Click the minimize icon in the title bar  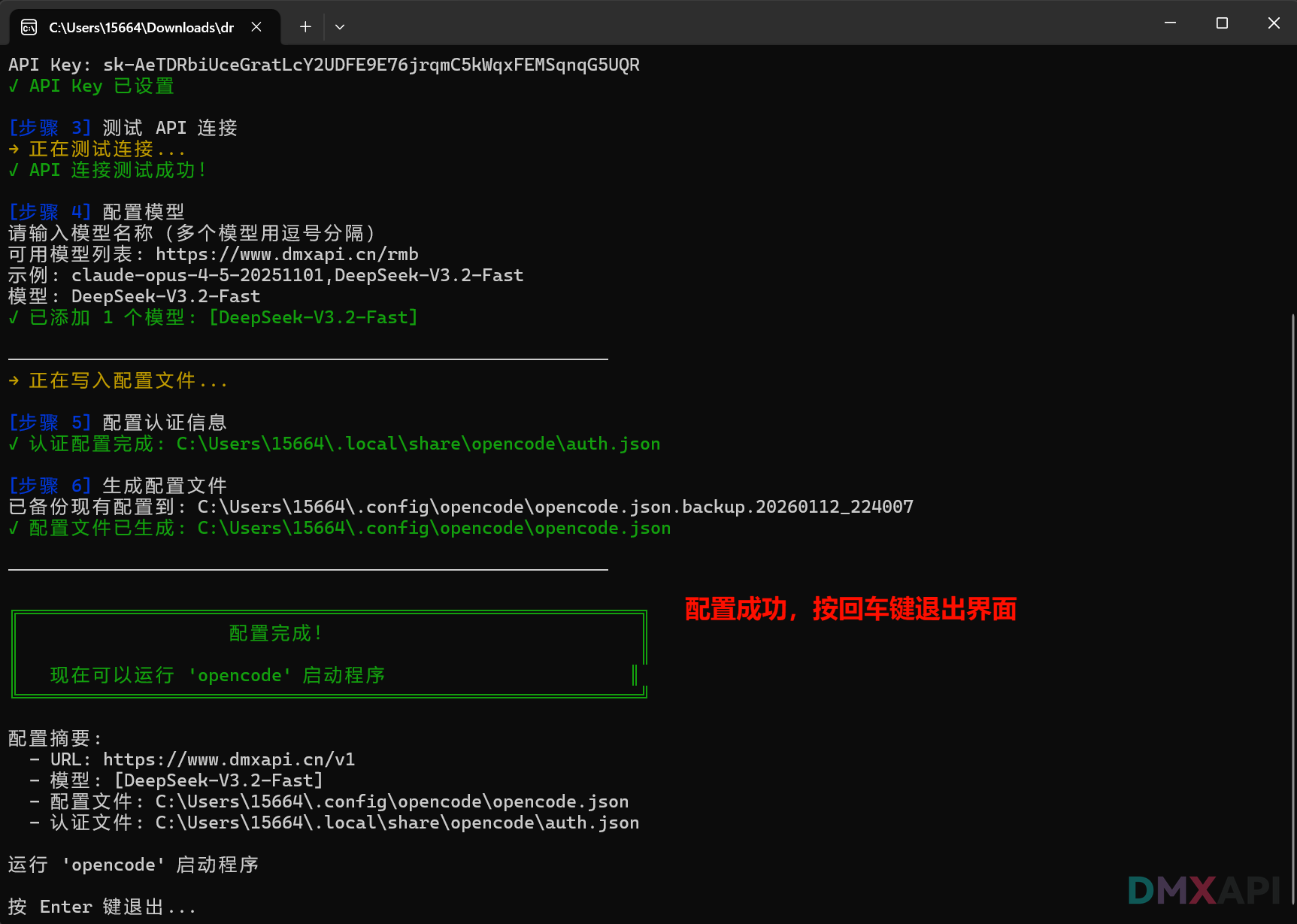(x=1169, y=23)
